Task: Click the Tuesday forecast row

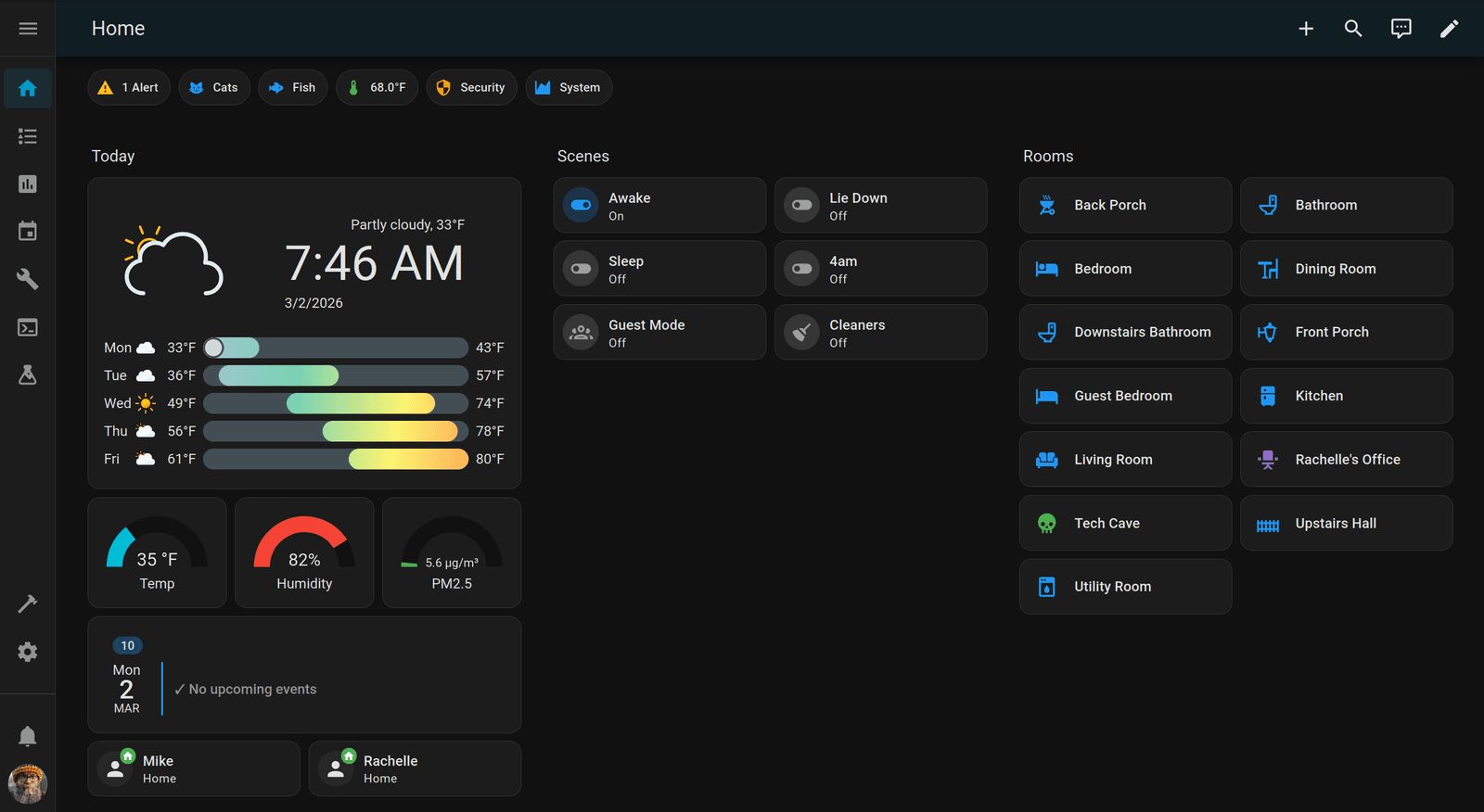Action: [304, 375]
